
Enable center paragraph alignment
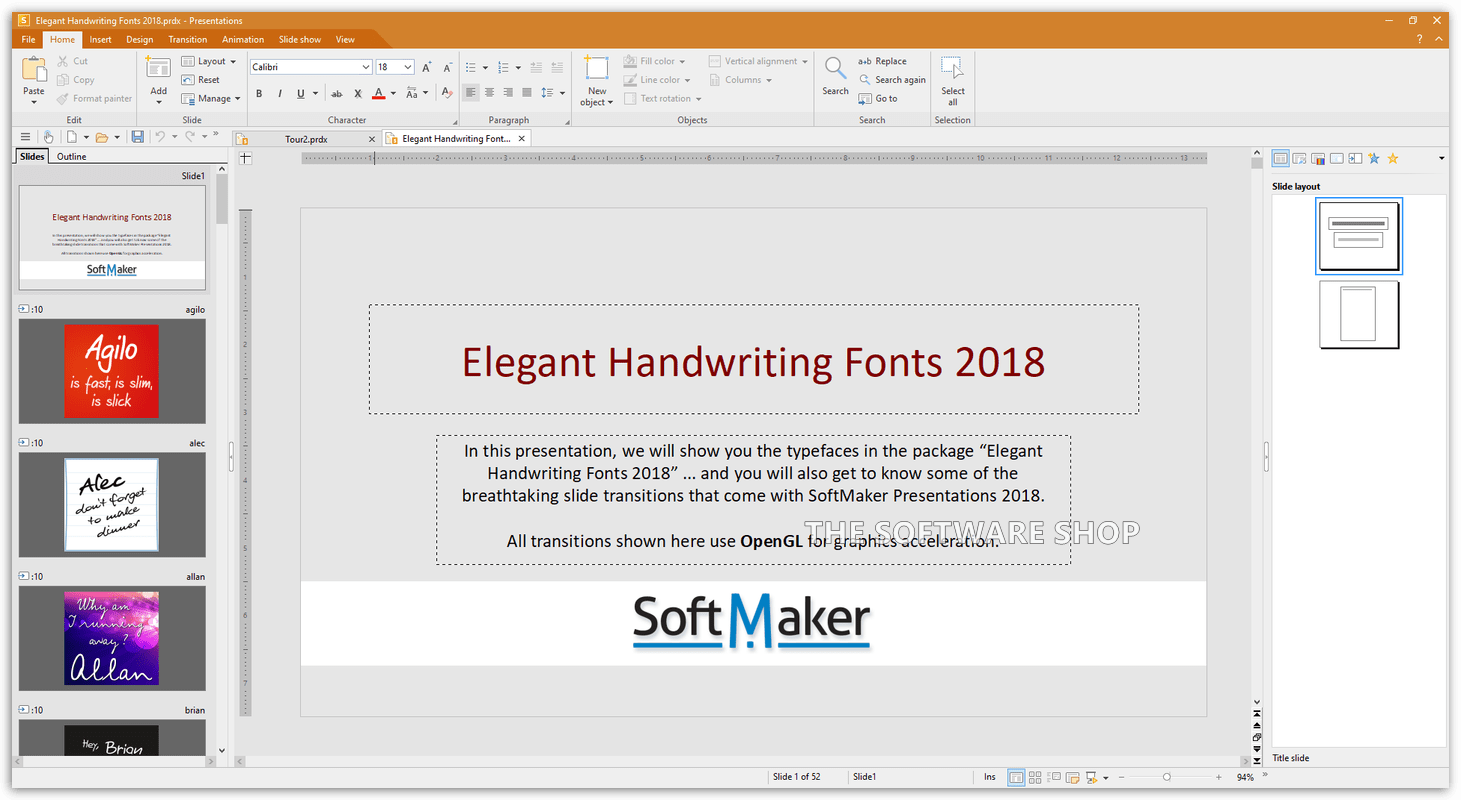(x=490, y=93)
